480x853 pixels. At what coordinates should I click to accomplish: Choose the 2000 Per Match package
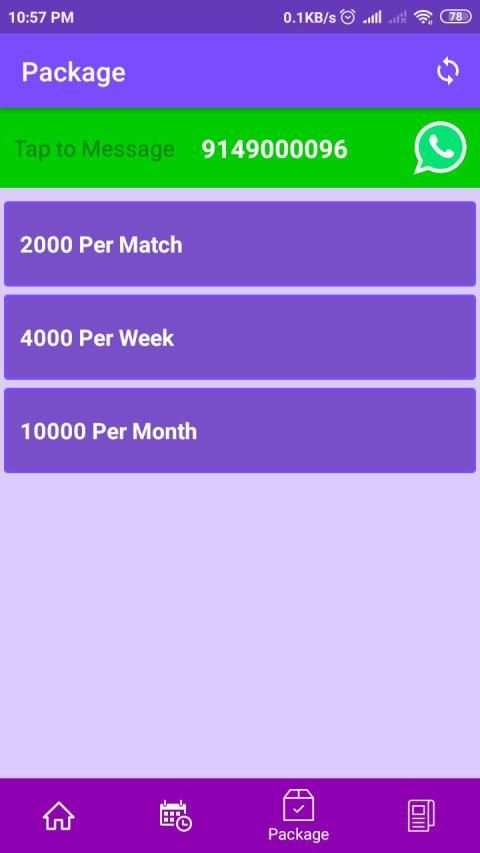(240, 244)
